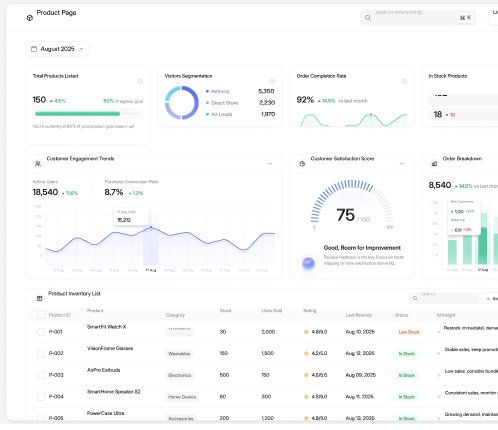Image resolution: width=498 pixels, height=430 pixels.
Task: Focus the inventory list search field
Action: pos(444,298)
